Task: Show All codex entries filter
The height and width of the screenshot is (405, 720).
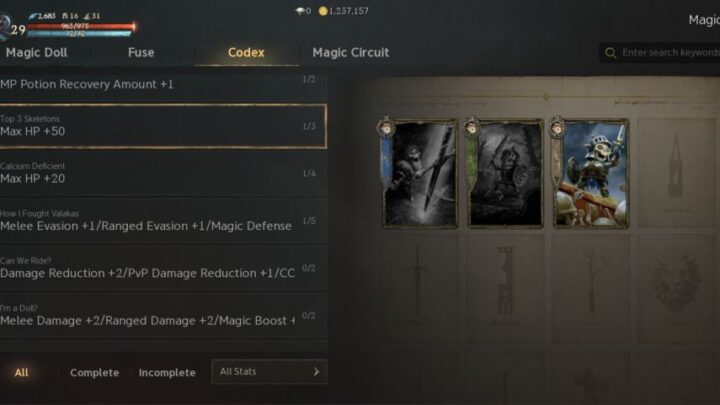Action: pyautogui.click(x=21, y=373)
